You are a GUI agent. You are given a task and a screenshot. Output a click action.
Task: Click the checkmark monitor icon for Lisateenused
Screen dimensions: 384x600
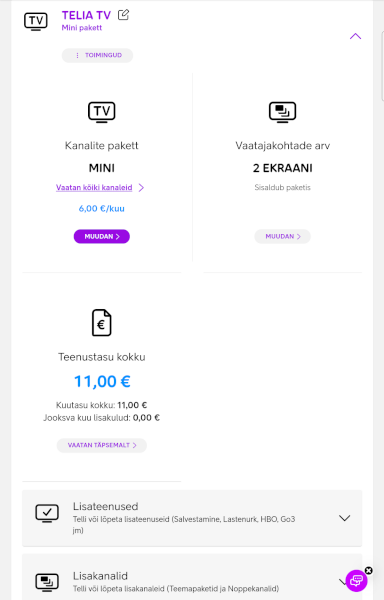[x=47, y=514]
